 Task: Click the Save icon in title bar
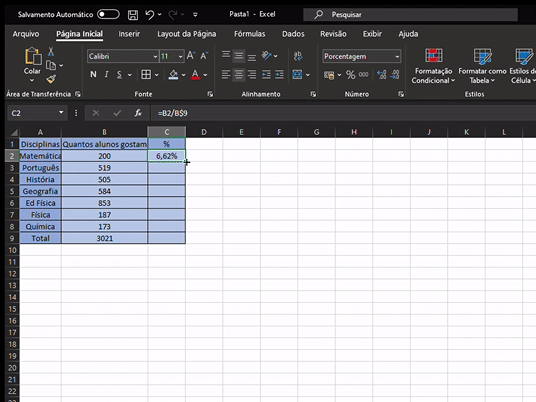pyautogui.click(x=133, y=15)
